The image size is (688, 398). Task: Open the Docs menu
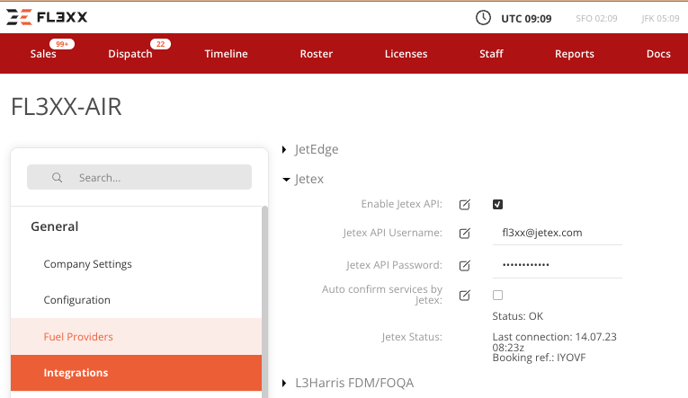[658, 54]
